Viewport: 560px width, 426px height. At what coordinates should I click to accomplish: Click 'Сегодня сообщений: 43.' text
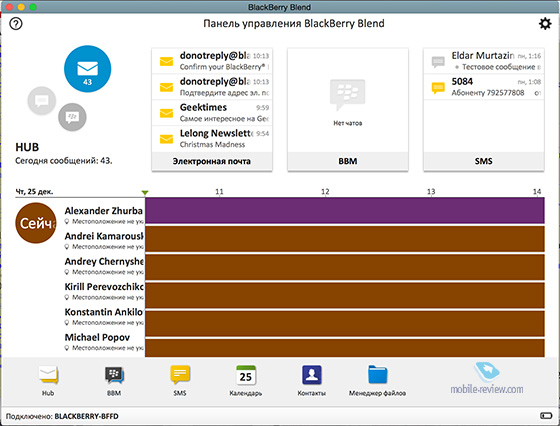pyautogui.click(x=64, y=161)
